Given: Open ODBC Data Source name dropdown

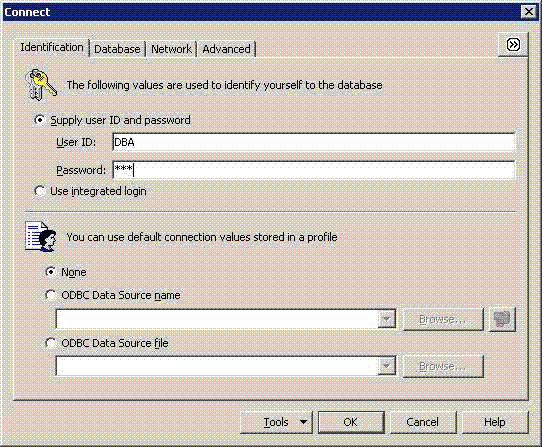Looking at the screenshot, I should pos(386,319).
